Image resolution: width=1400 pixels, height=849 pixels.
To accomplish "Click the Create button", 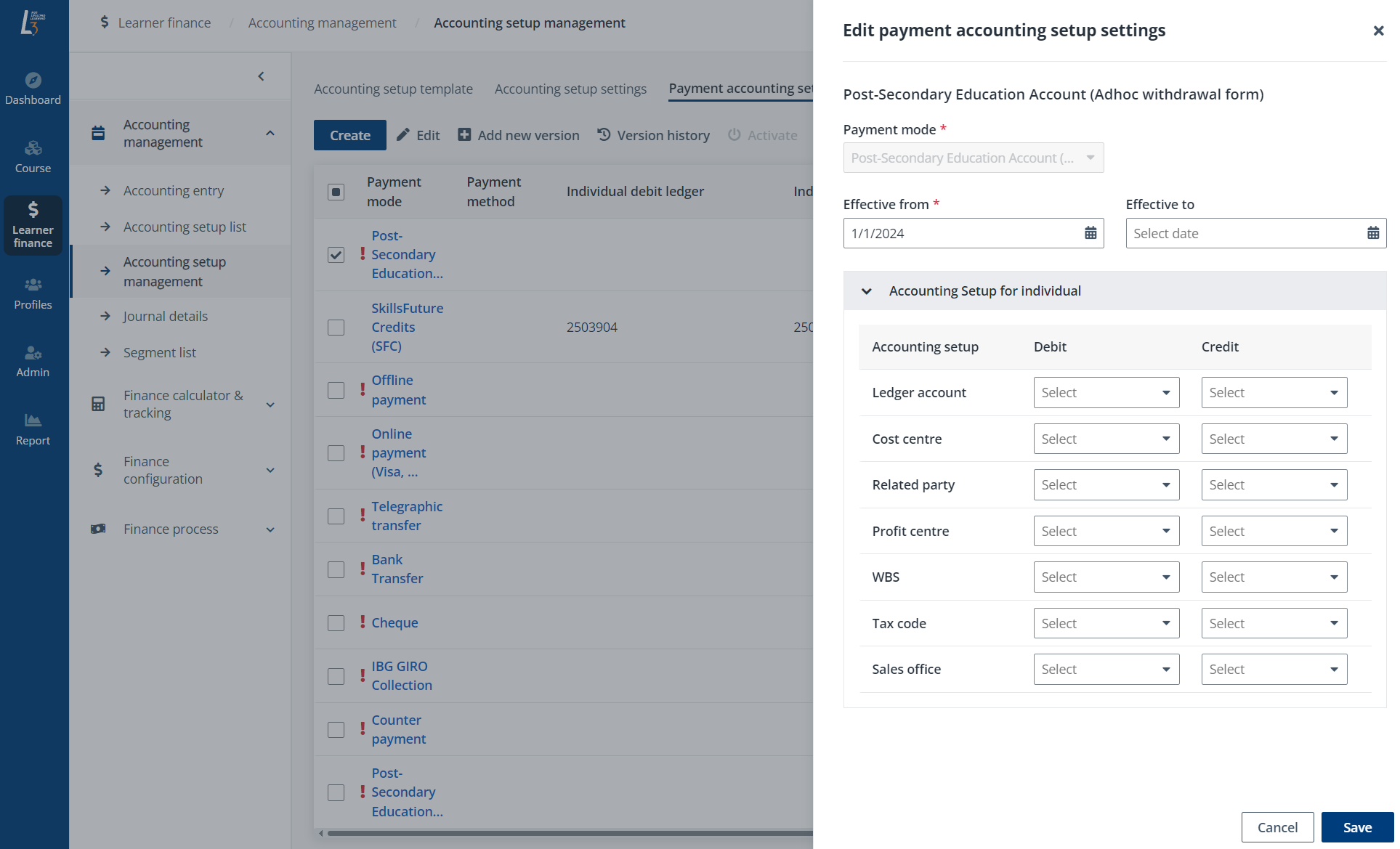I will click(x=349, y=134).
